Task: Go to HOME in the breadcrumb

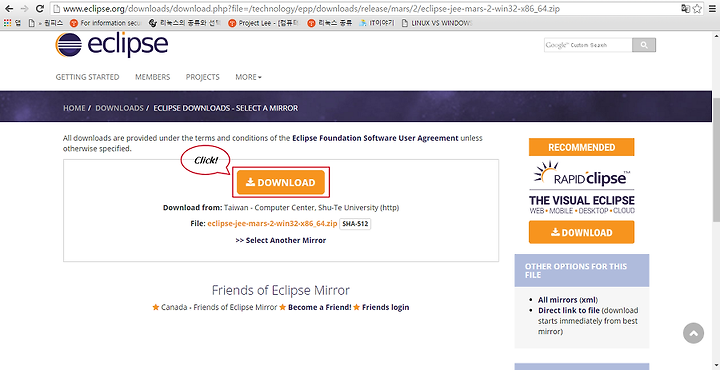Action: (x=74, y=108)
